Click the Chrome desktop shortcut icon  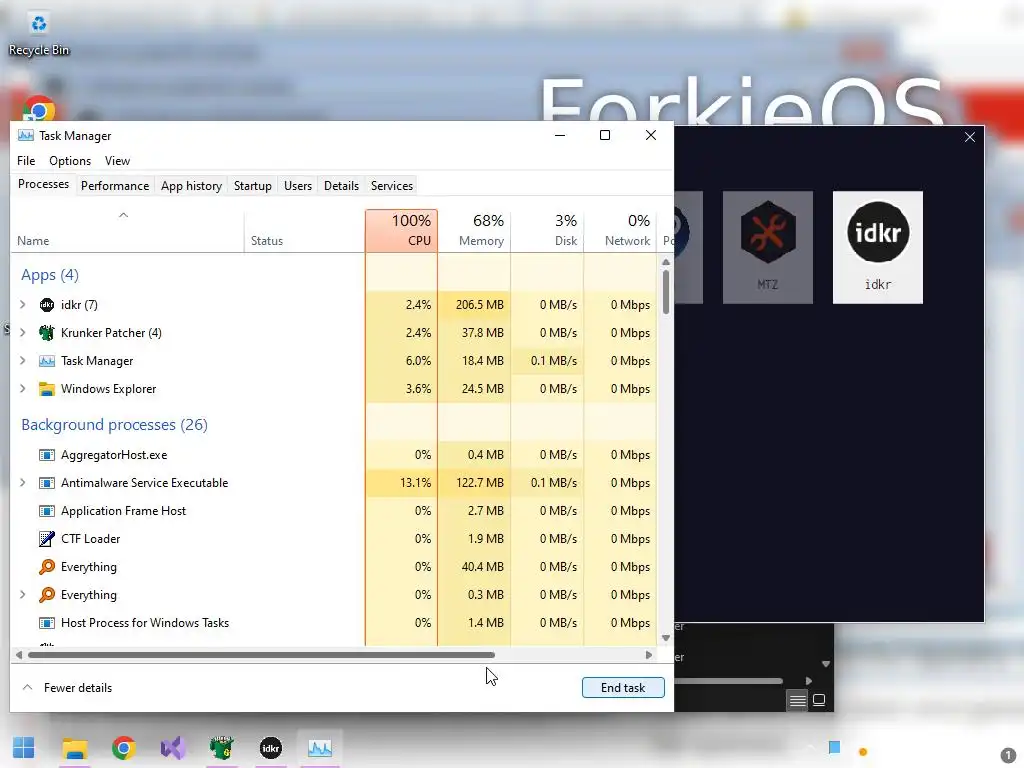point(39,109)
